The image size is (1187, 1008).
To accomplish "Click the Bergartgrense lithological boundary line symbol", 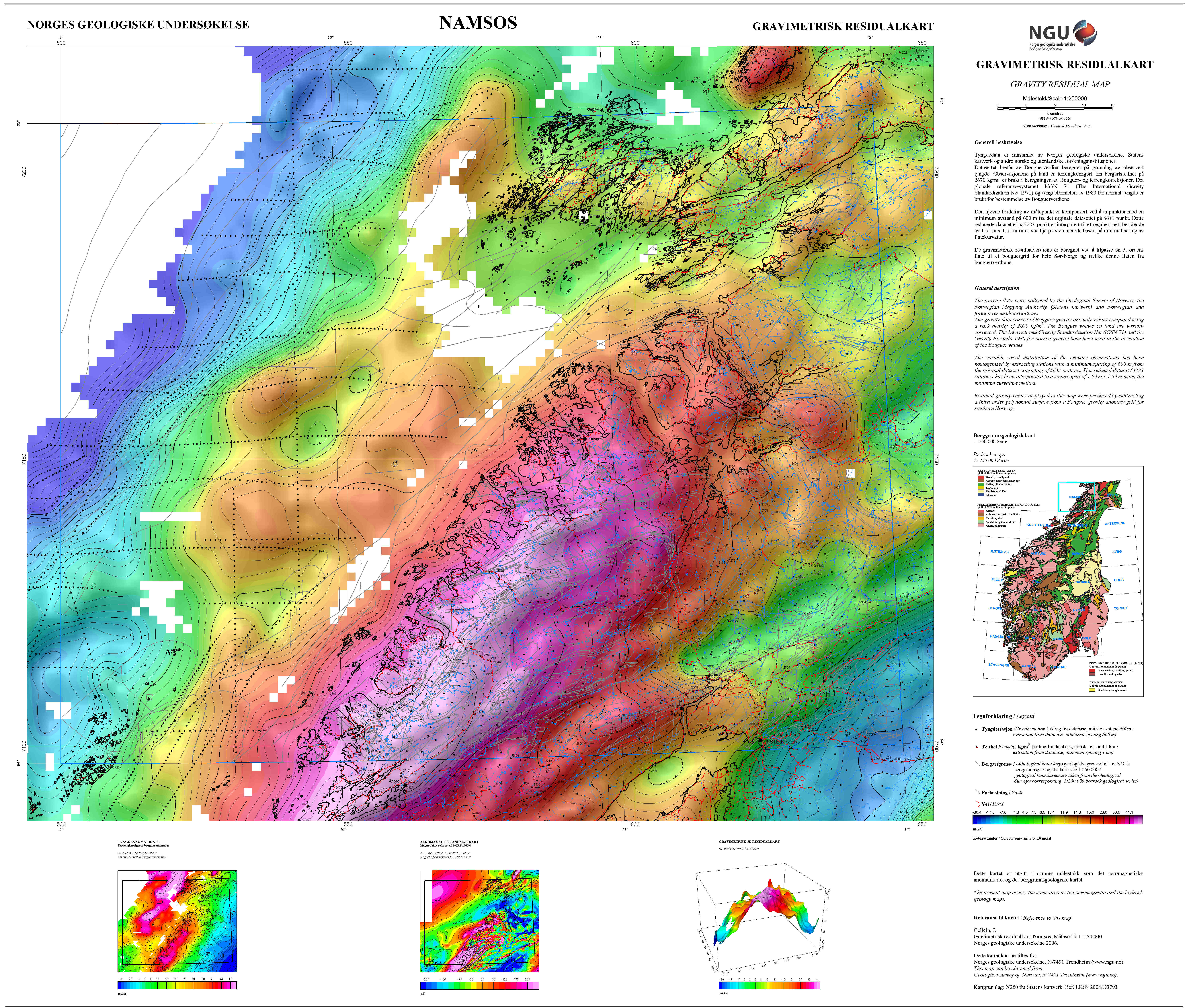I will tap(977, 763).
